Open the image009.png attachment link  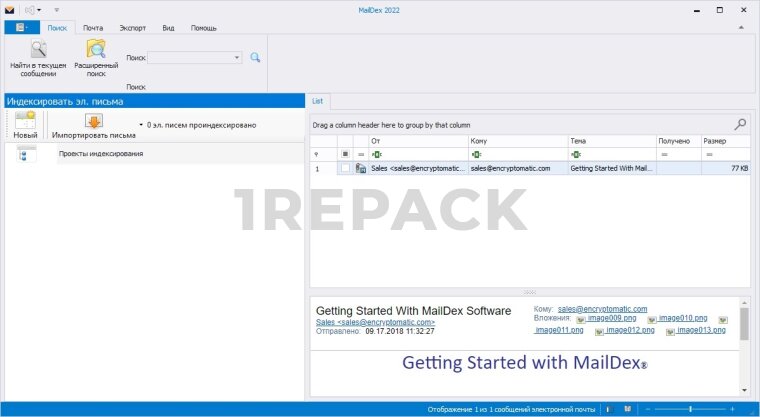tap(614, 318)
